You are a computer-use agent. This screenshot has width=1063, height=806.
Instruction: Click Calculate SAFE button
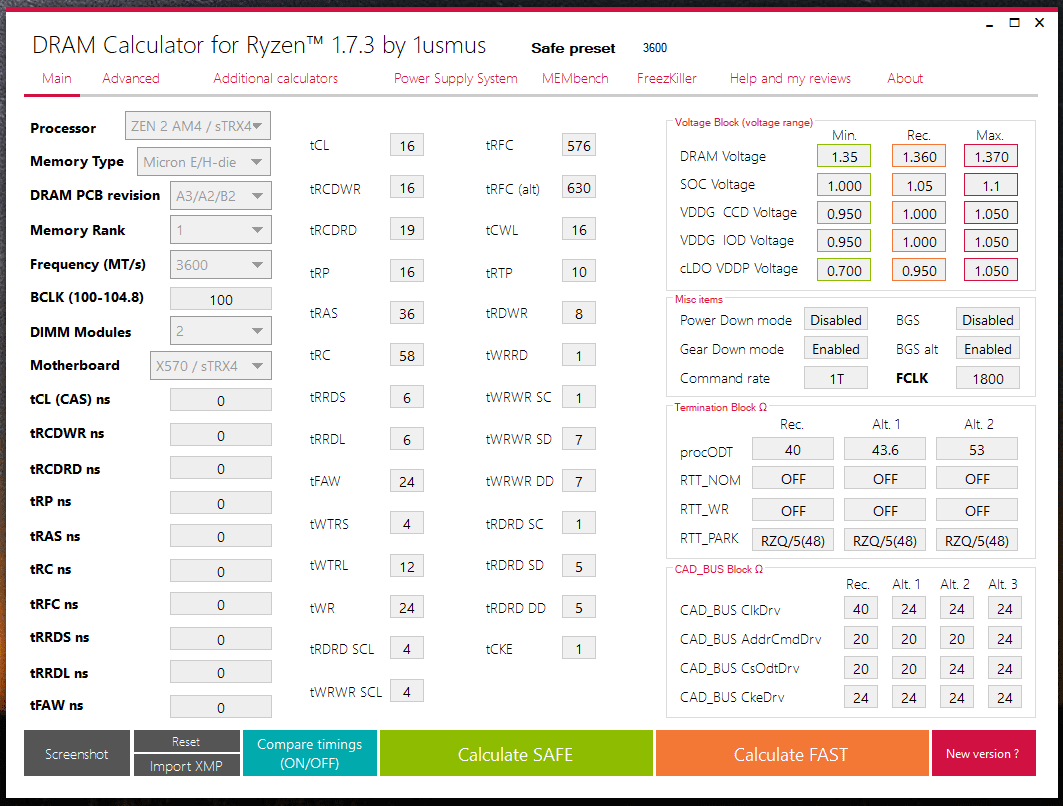point(516,753)
